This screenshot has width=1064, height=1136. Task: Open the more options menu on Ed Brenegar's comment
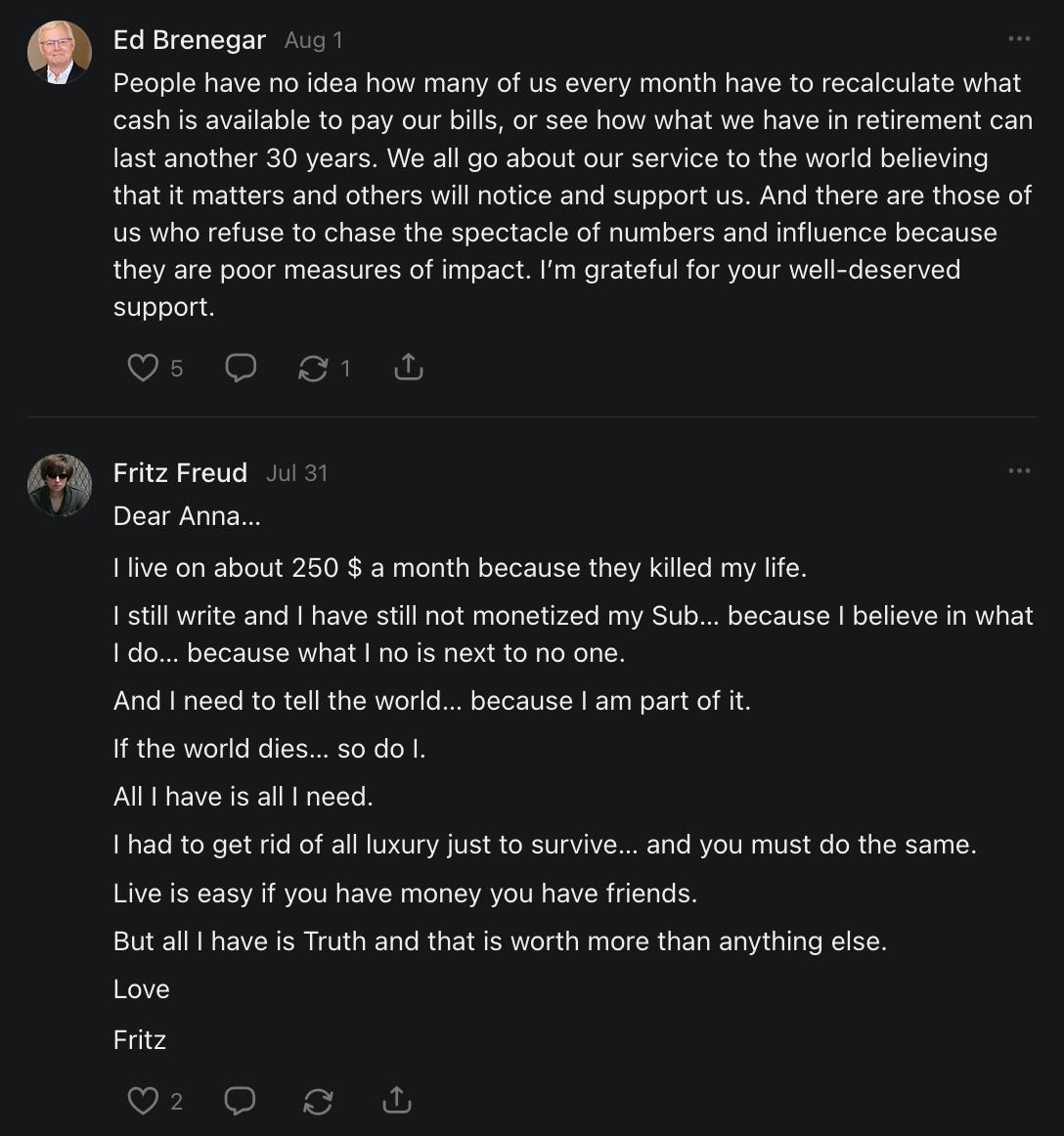click(1019, 39)
